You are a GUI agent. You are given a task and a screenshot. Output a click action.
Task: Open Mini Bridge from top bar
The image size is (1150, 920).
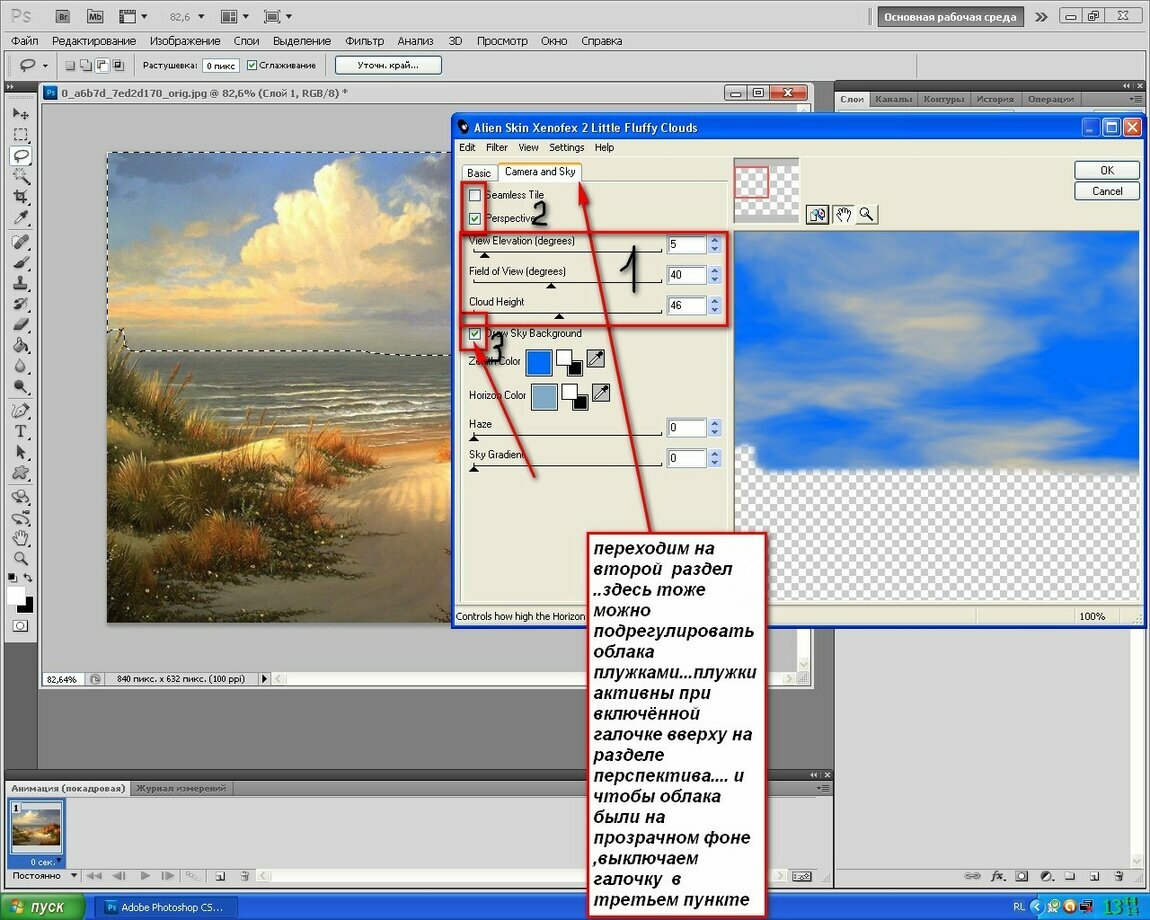point(95,16)
